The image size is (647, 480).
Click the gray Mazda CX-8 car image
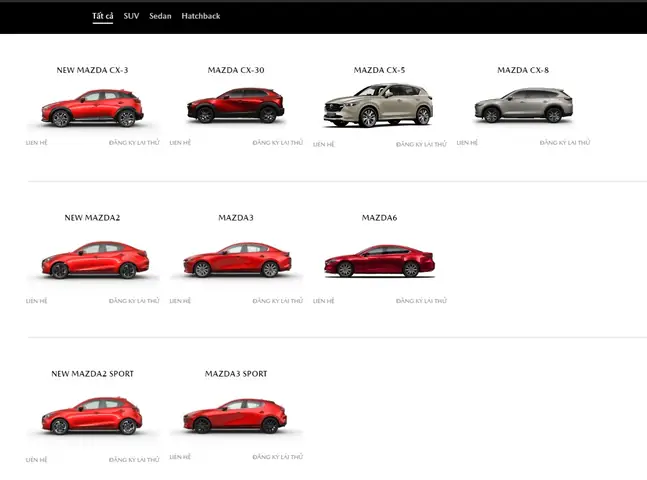pyautogui.click(x=523, y=106)
